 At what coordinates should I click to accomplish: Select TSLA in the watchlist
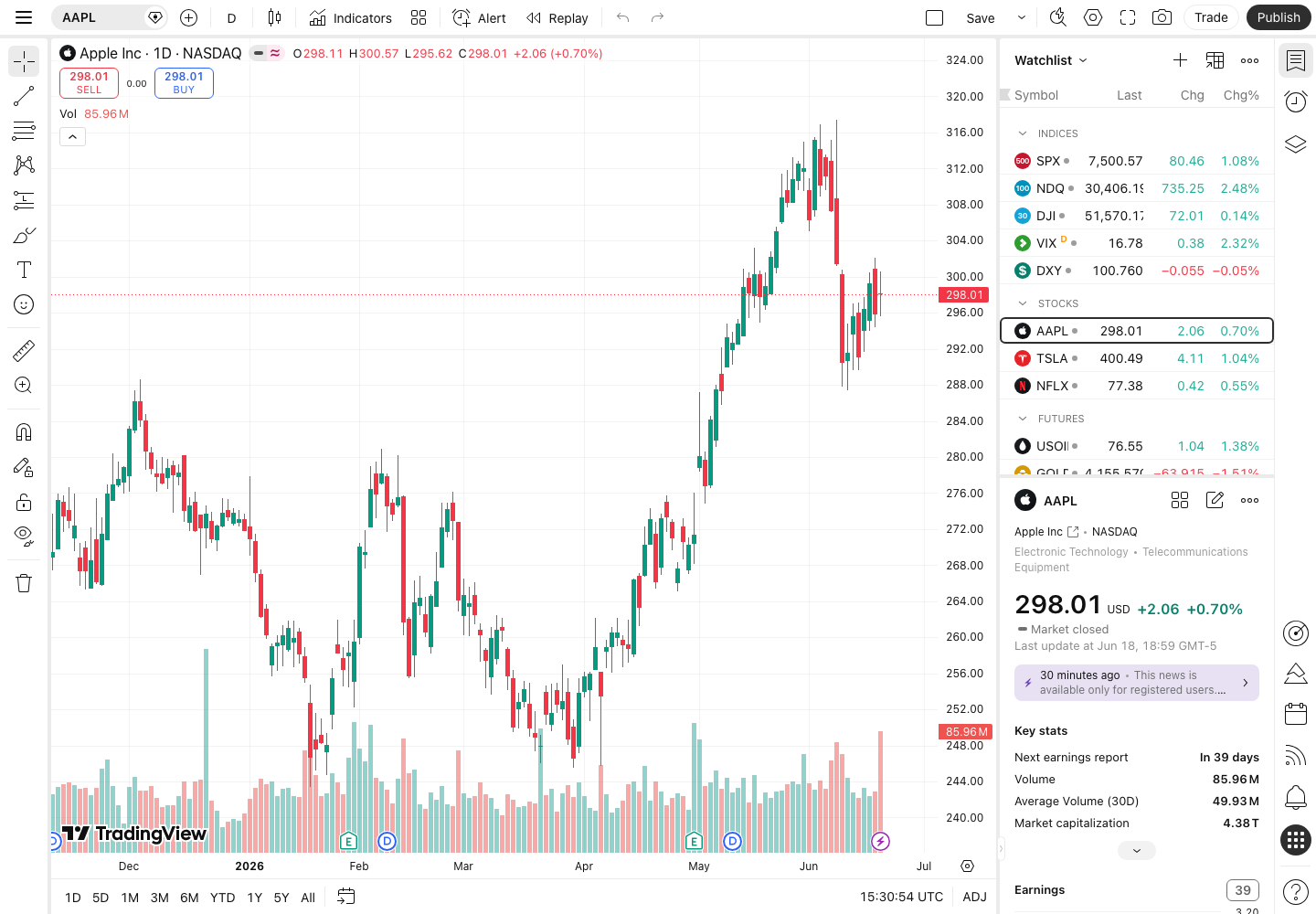(1137, 358)
